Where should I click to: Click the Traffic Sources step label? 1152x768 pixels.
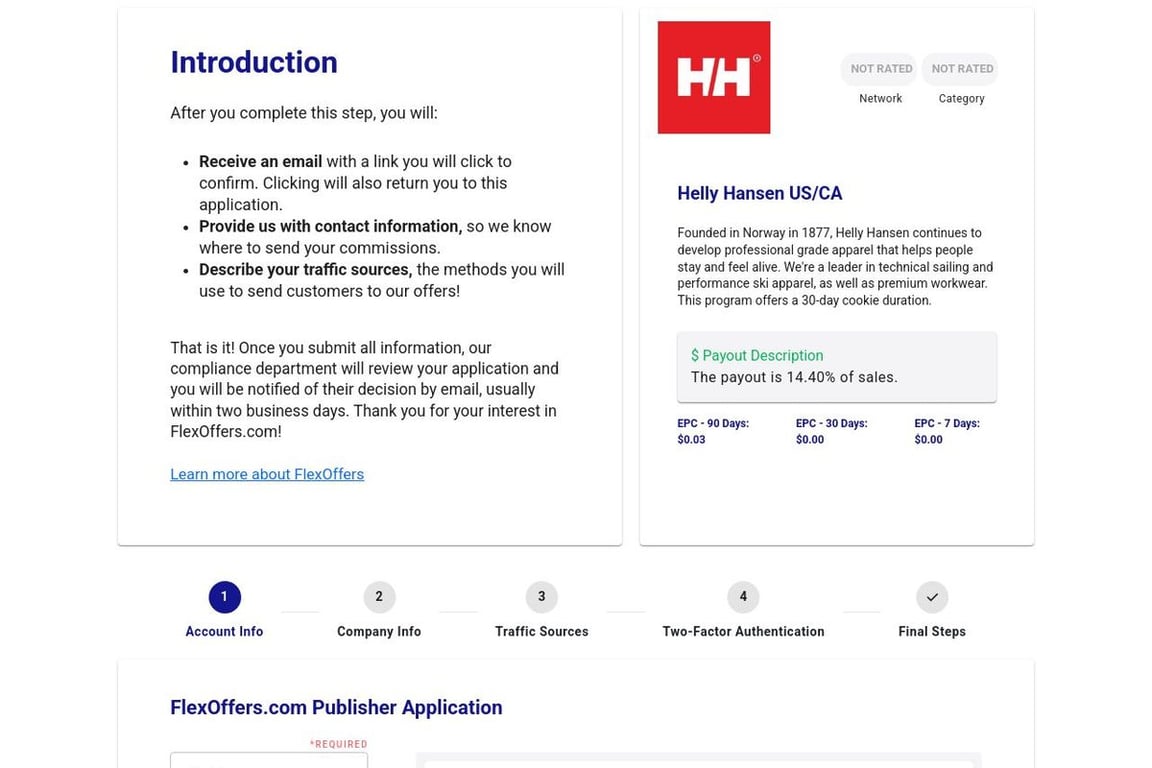[x=541, y=631]
